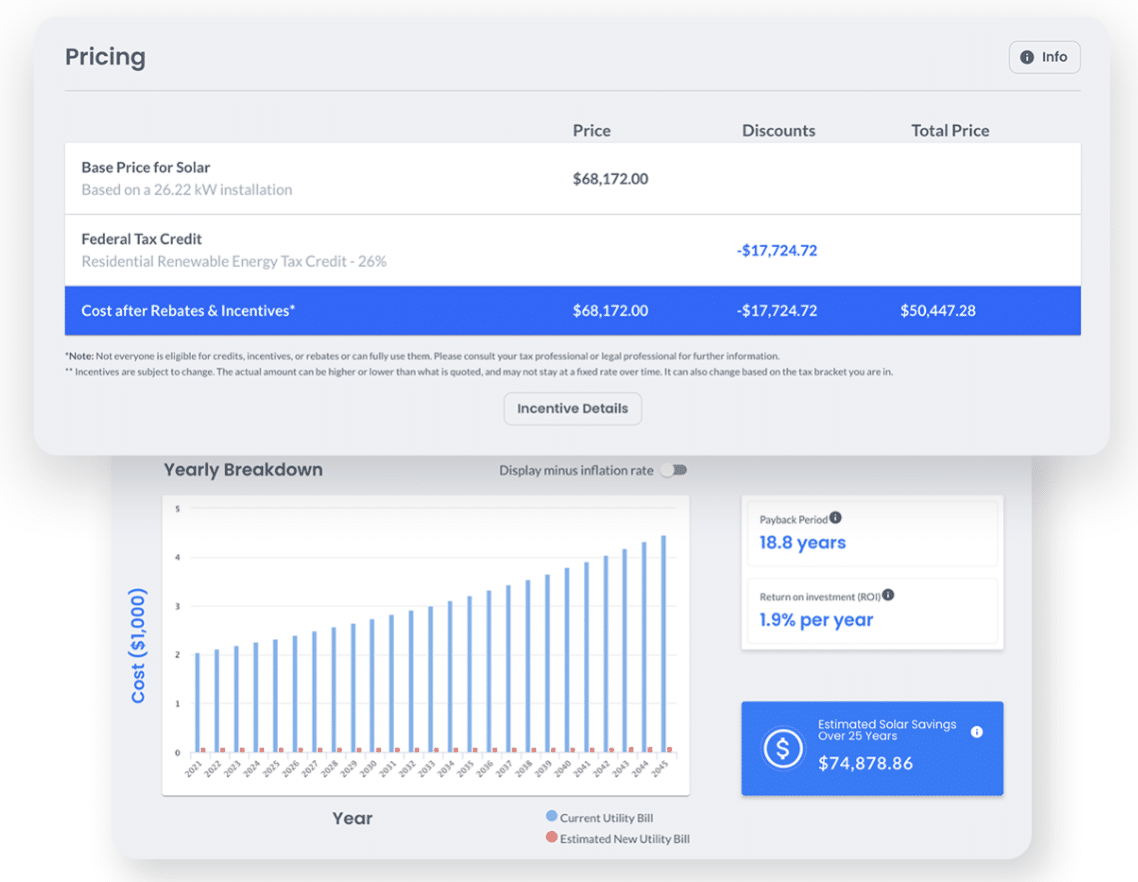This screenshot has height=882, width=1138.
Task: Click the 2021 blue bar in chart
Action: 197,700
